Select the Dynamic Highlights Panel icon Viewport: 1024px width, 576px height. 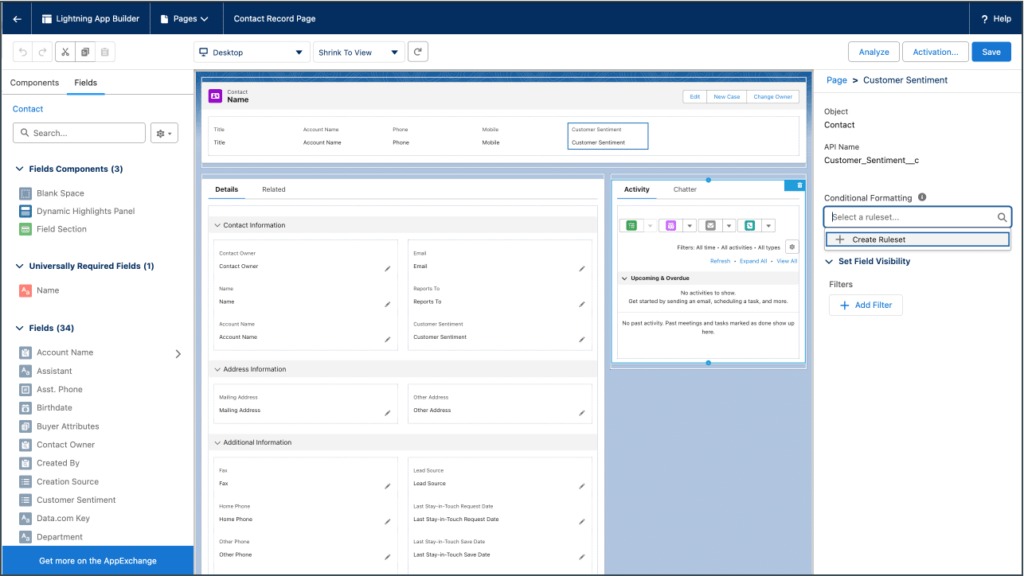[25, 211]
